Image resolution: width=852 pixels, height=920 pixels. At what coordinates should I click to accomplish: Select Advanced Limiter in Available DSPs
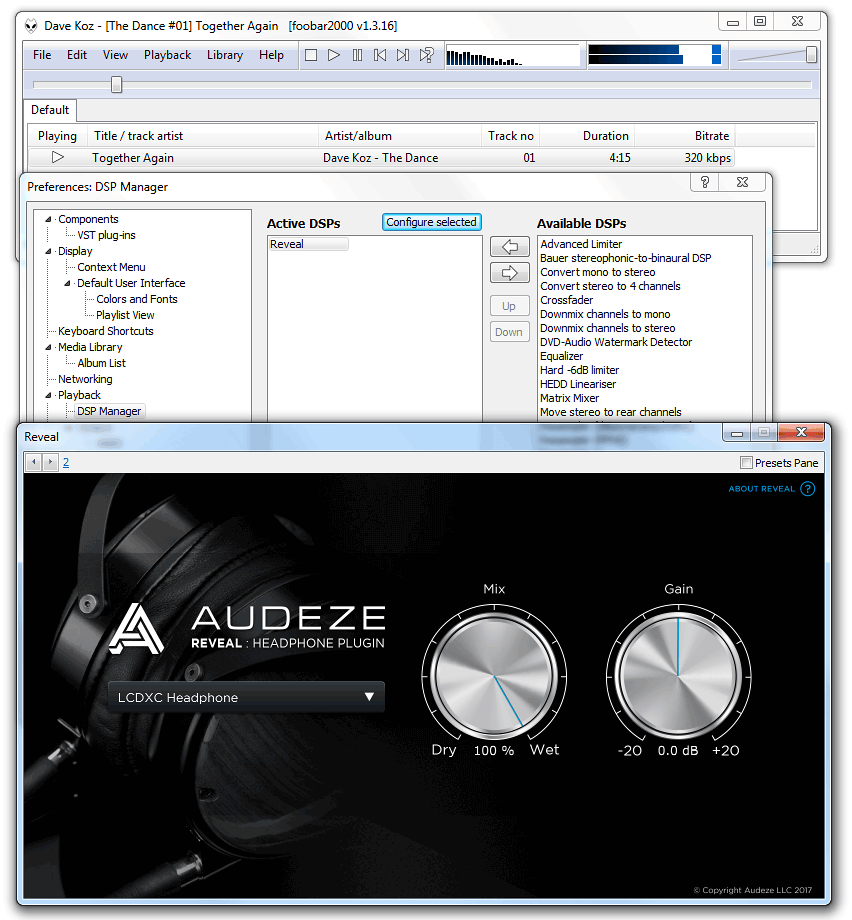point(581,244)
